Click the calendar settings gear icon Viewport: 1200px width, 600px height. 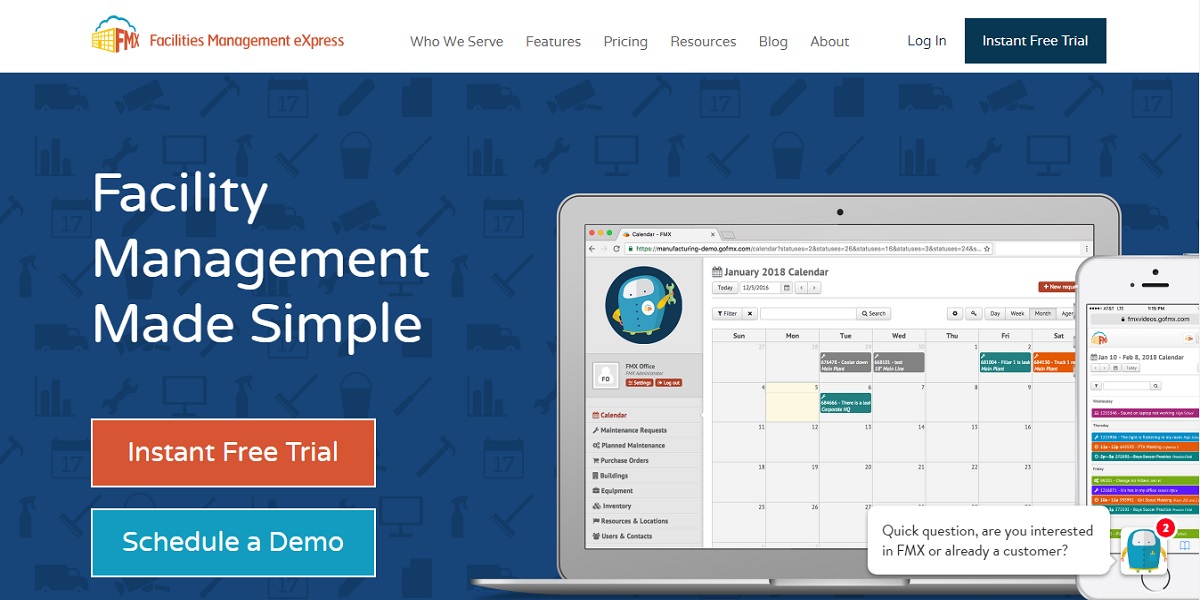[955, 313]
